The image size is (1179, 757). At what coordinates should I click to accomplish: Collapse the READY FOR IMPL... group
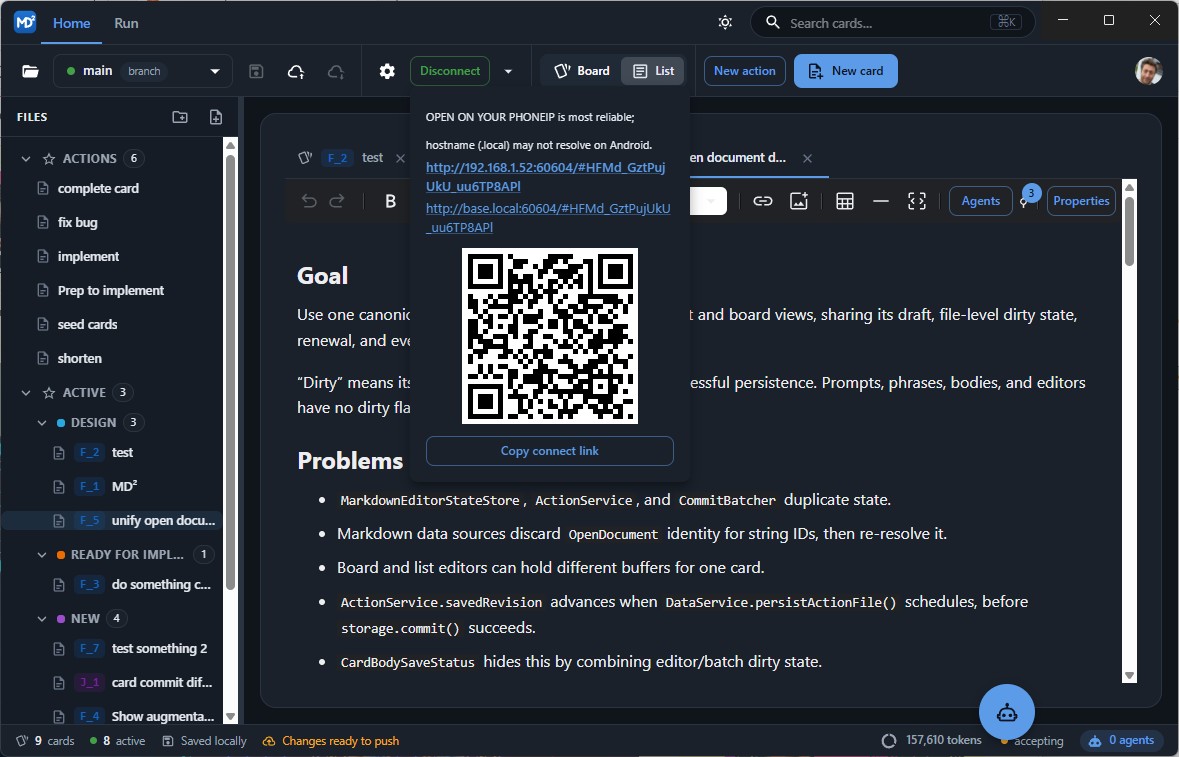click(42, 555)
